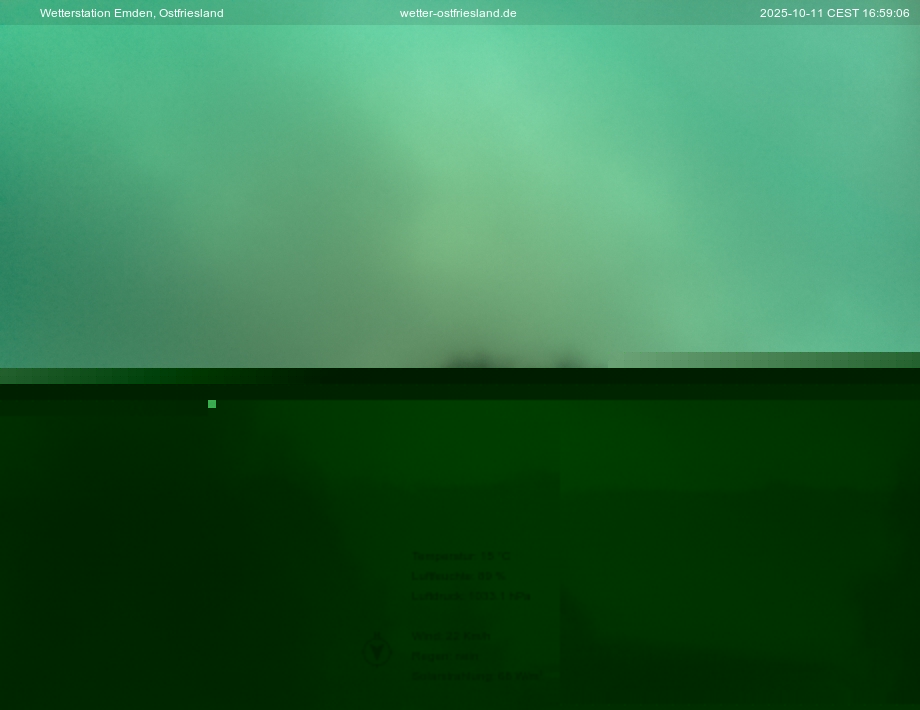Click the small bright green square
Viewport: 920px width, 710px height.
coord(212,404)
